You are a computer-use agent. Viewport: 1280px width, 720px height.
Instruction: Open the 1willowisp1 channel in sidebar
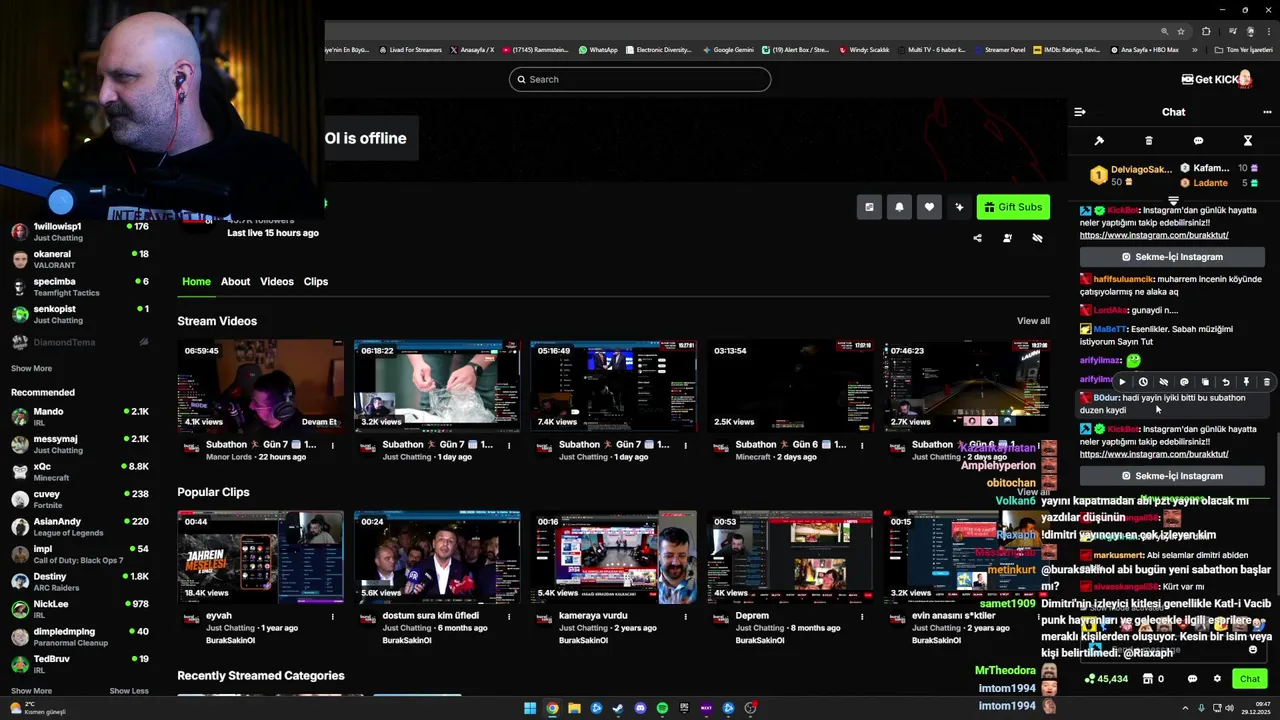pos(80,232)
